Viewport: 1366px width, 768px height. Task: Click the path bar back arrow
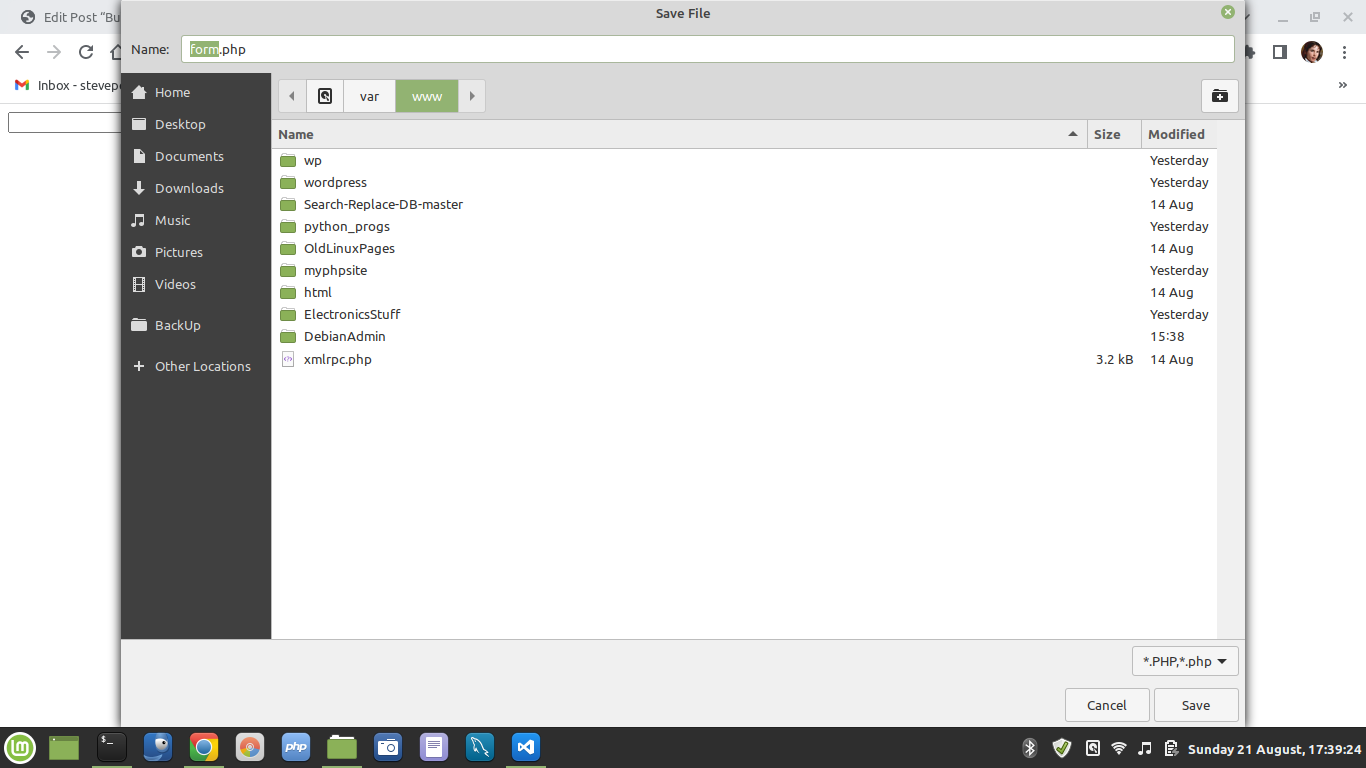coord(292,96)
